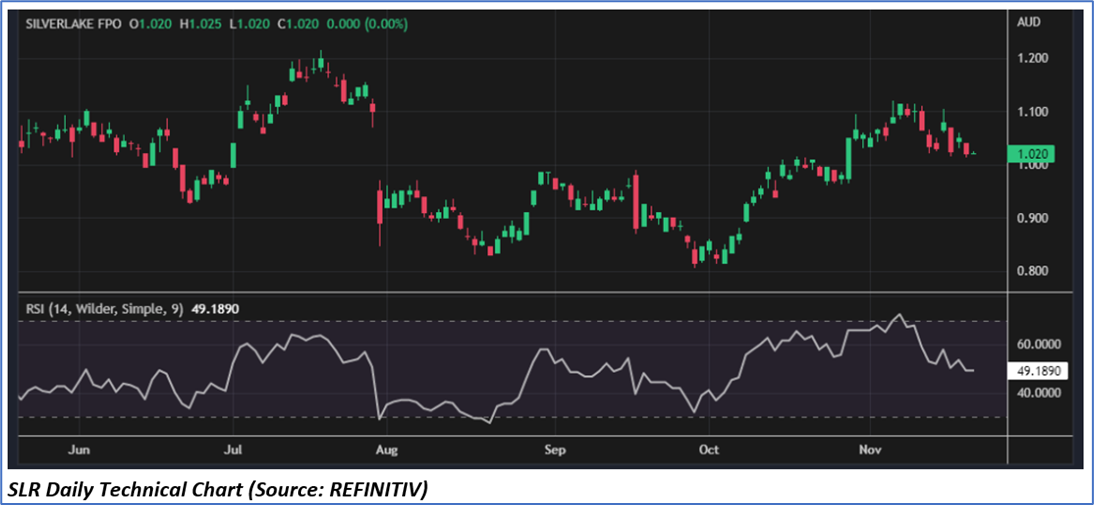Click the RSI (14, Wilder, Simple, 9) indicator label

click(x=105, y=308)
